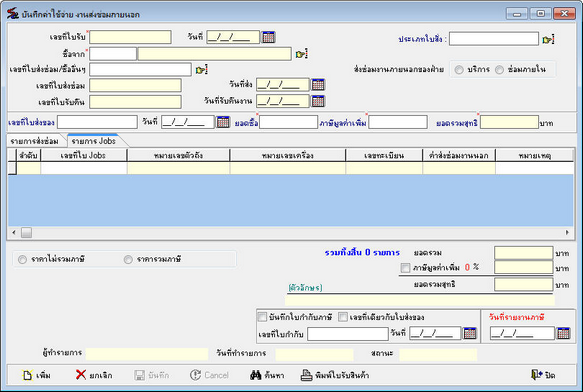Viewport: 583px width, 392px height.
Task: Open calendar for วันที่ส่ง date
Action: [x=318, y=85]
